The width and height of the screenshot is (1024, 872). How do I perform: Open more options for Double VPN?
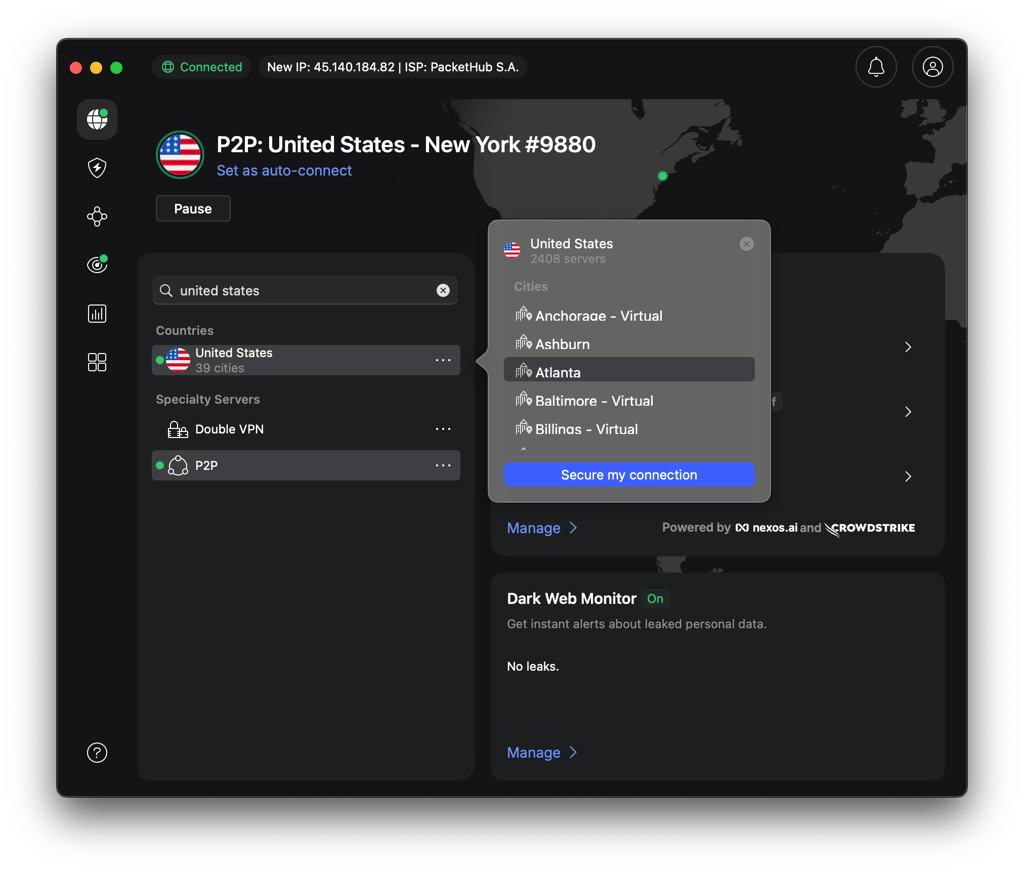[443, 428]
